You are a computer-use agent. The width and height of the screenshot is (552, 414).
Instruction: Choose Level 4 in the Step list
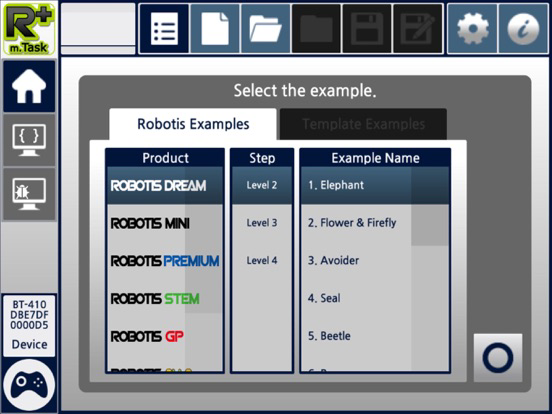pos(262,261)
